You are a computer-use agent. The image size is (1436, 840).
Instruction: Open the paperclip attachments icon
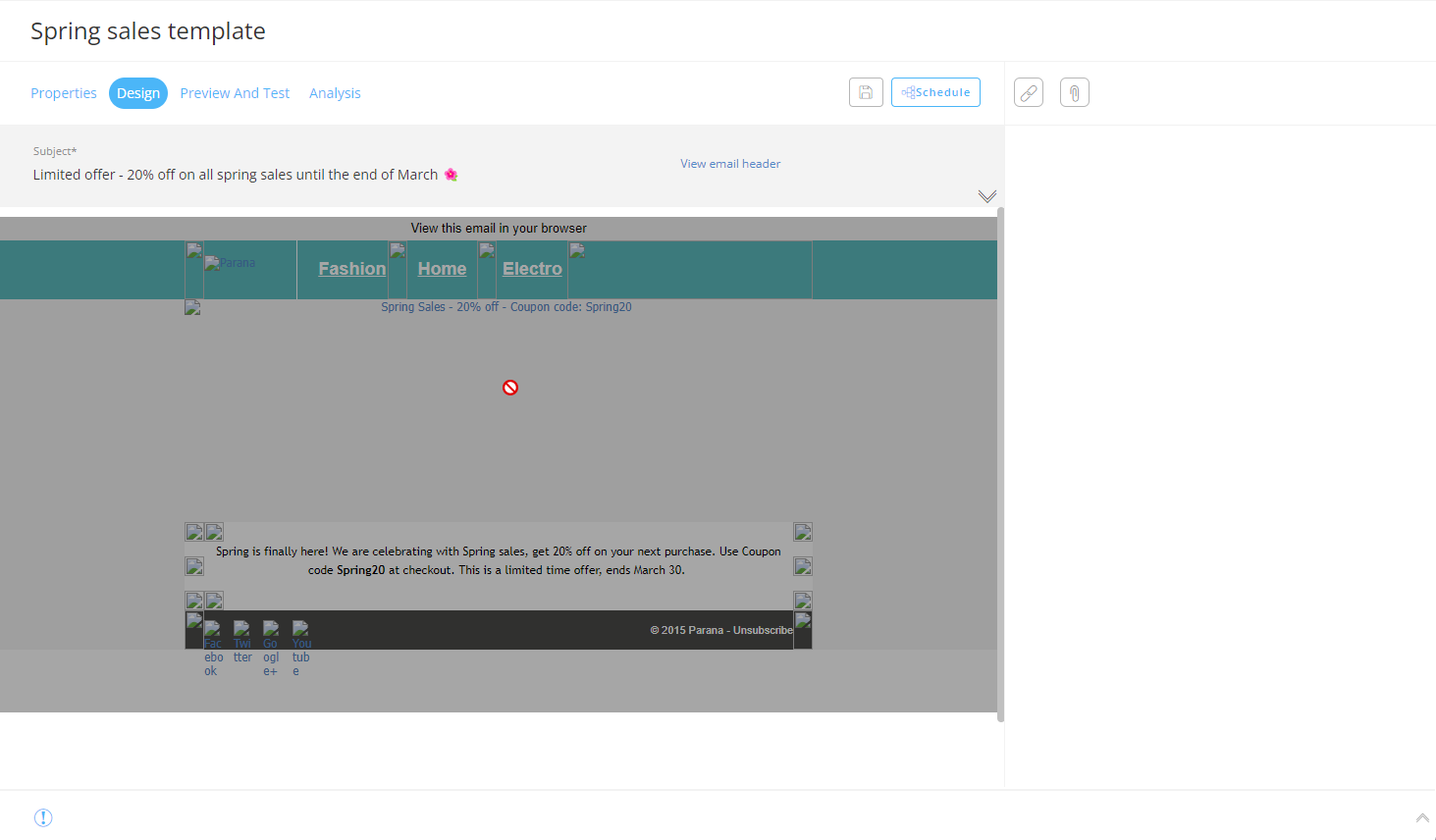click(1074, 92)
